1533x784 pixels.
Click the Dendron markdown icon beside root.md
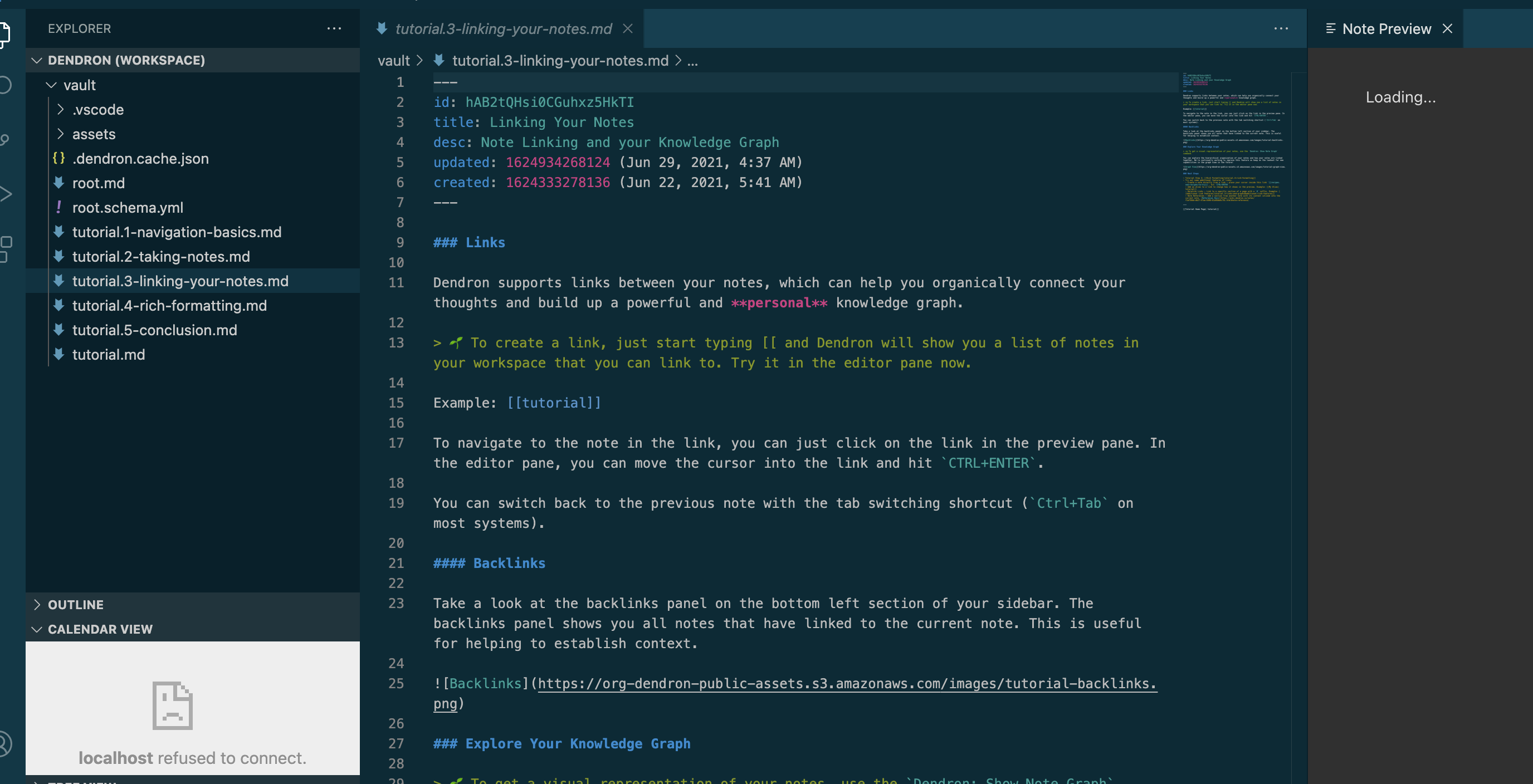click(58, 183)
